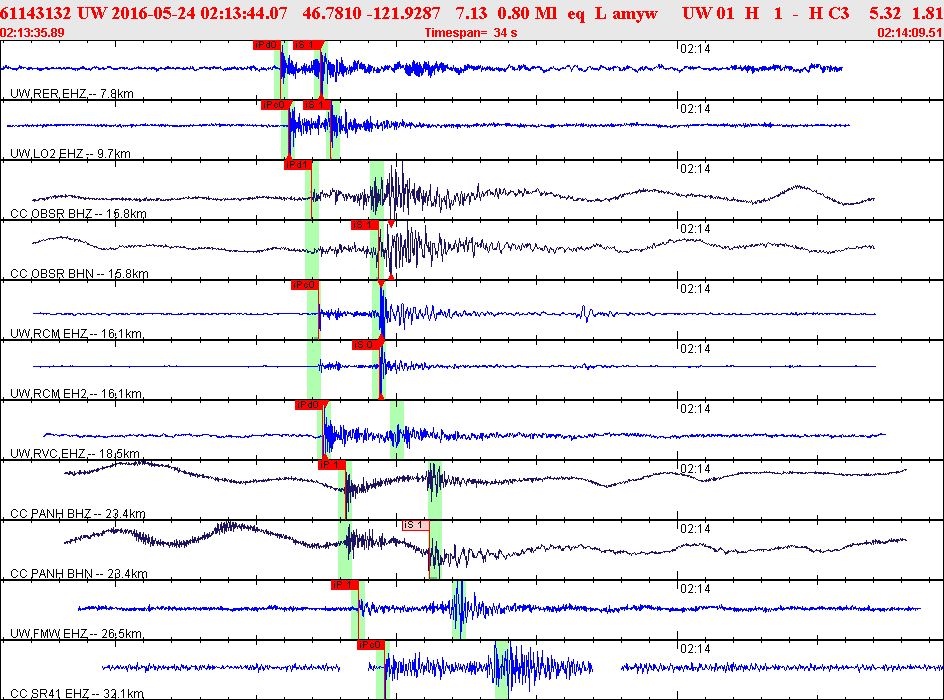This screenshot has height=700, width=944.
Task: Click the station label CC.OBSR.BHZ
Action: pos(50,213)
